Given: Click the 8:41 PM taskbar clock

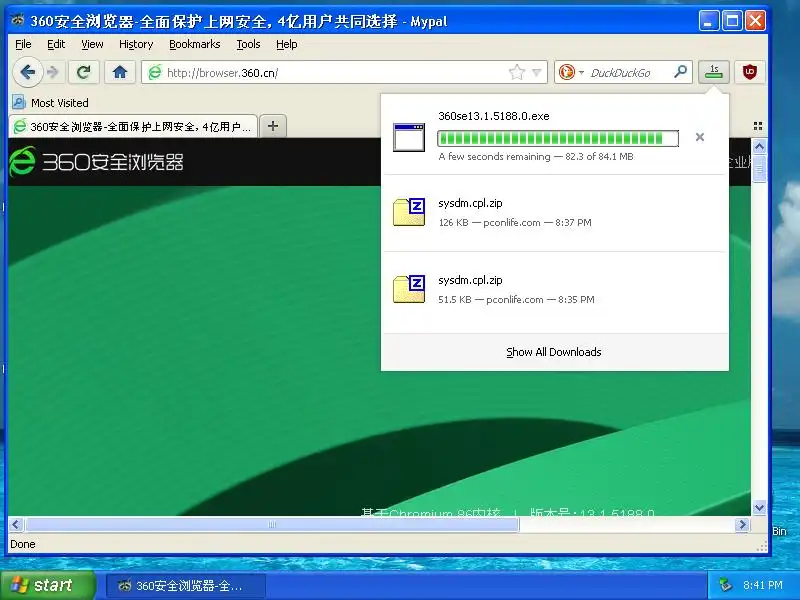Looking at the screenshot, I should [763, 585].
